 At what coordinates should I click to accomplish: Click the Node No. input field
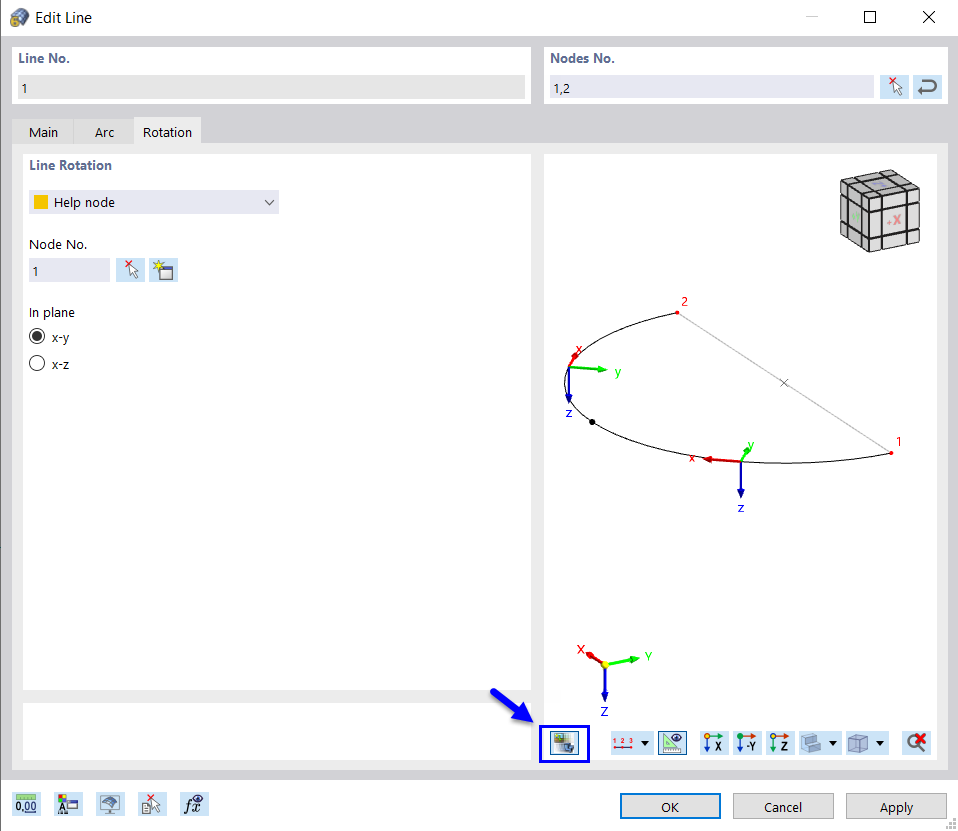click(69, 269)
